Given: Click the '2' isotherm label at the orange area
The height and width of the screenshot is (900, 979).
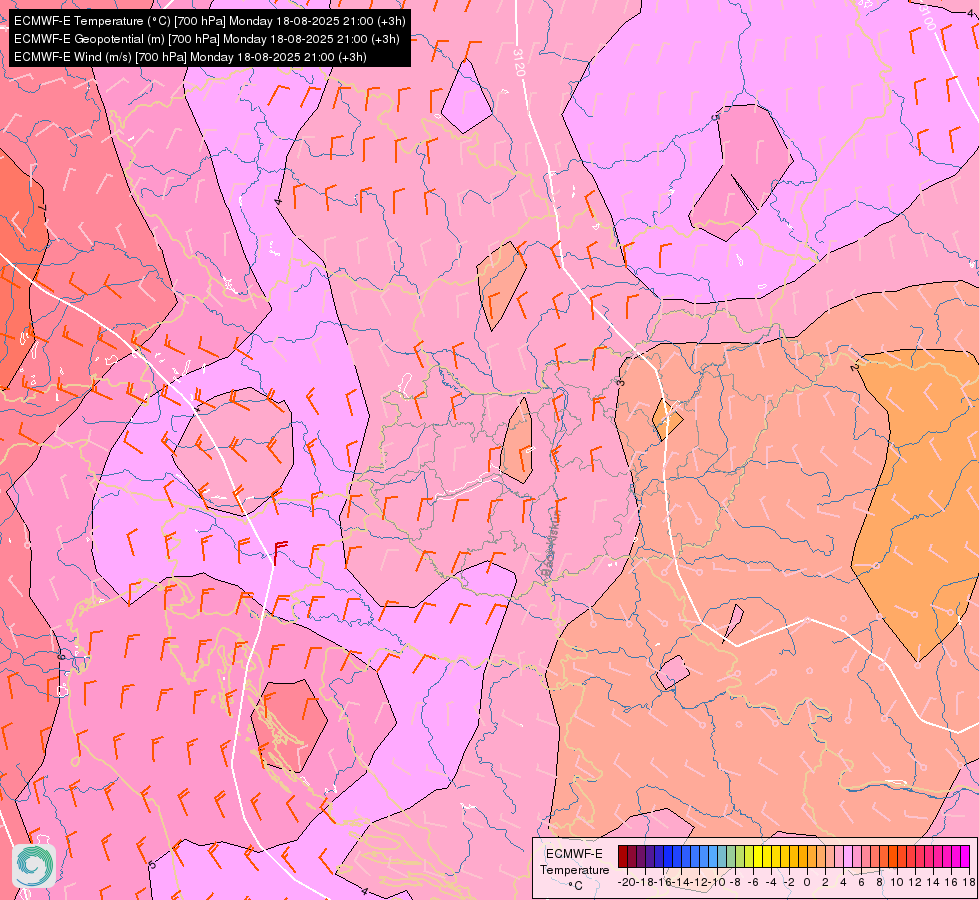Looking at the screenshot, I should [854, 367].
